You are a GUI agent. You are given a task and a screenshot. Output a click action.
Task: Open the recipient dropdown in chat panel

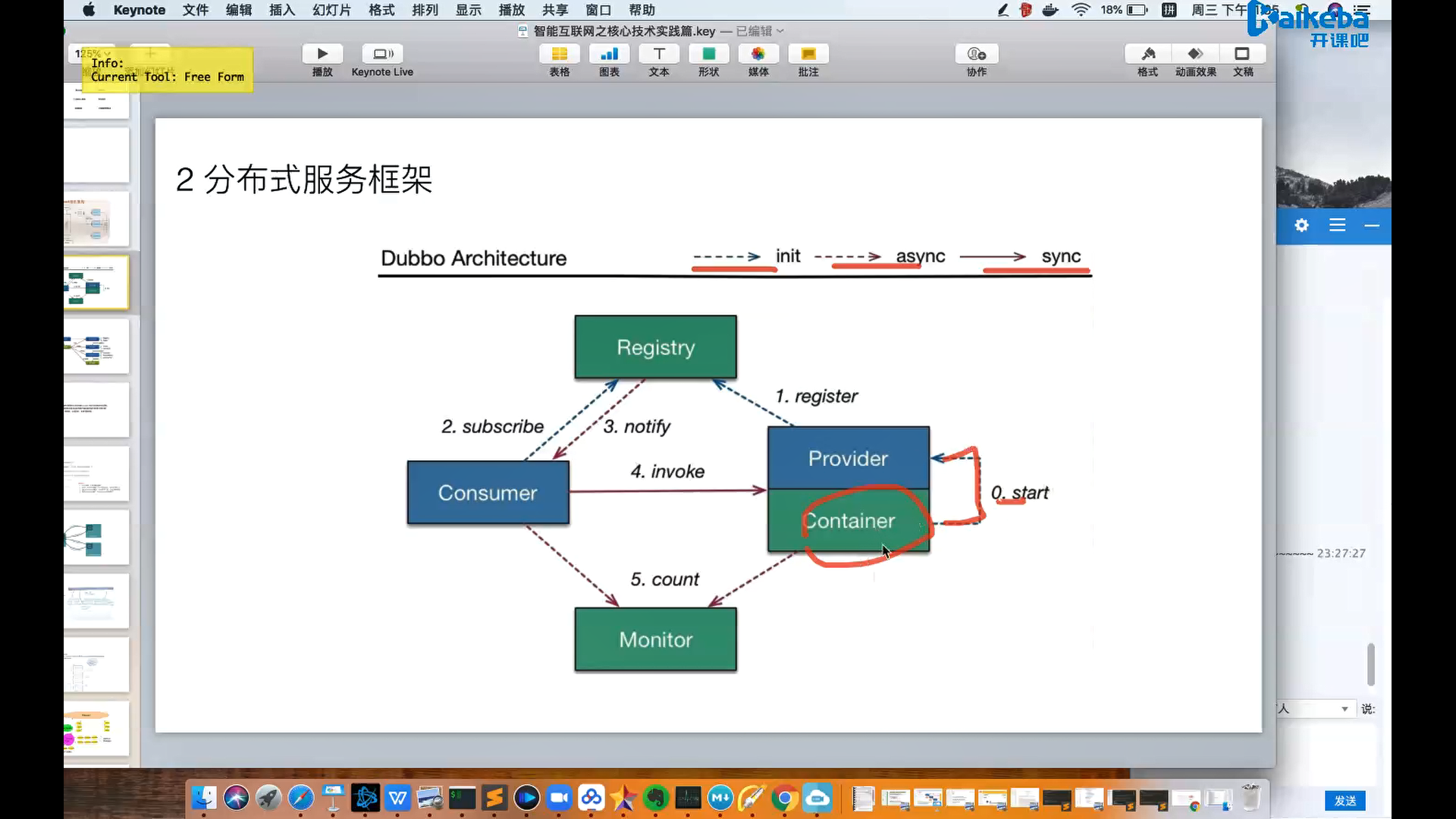click(x=1344, y=709)
